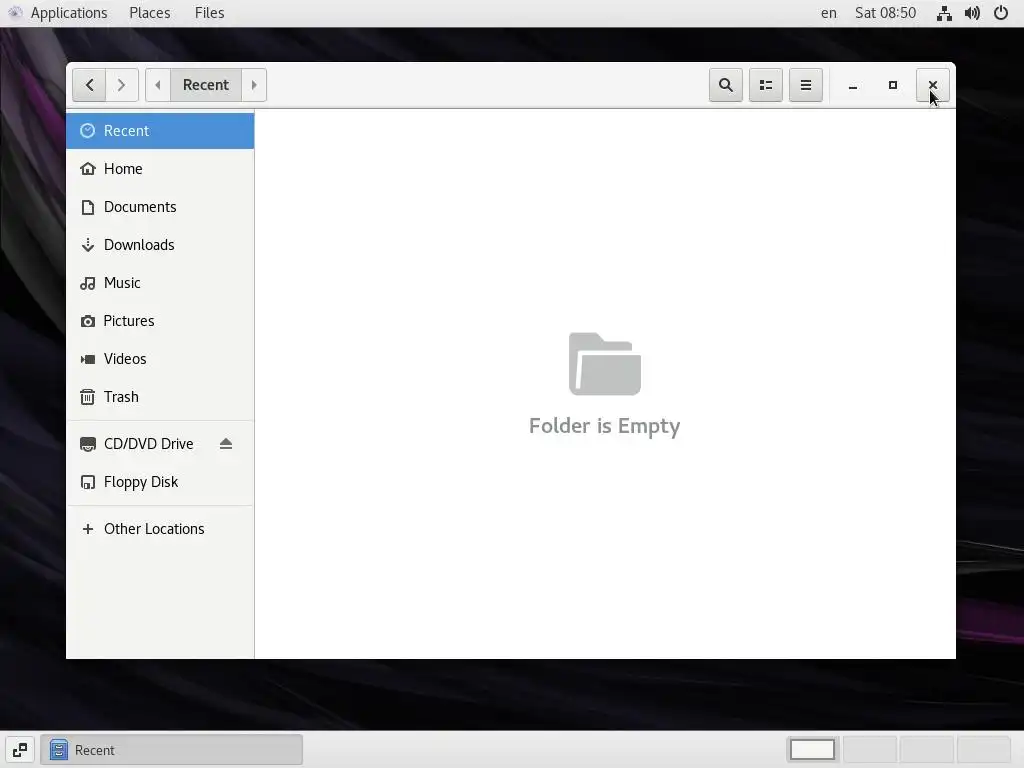The height and width of the screenshot is (768, 1024).
Task: Click the clock icon beside Recent
Action: coord(88,131)
